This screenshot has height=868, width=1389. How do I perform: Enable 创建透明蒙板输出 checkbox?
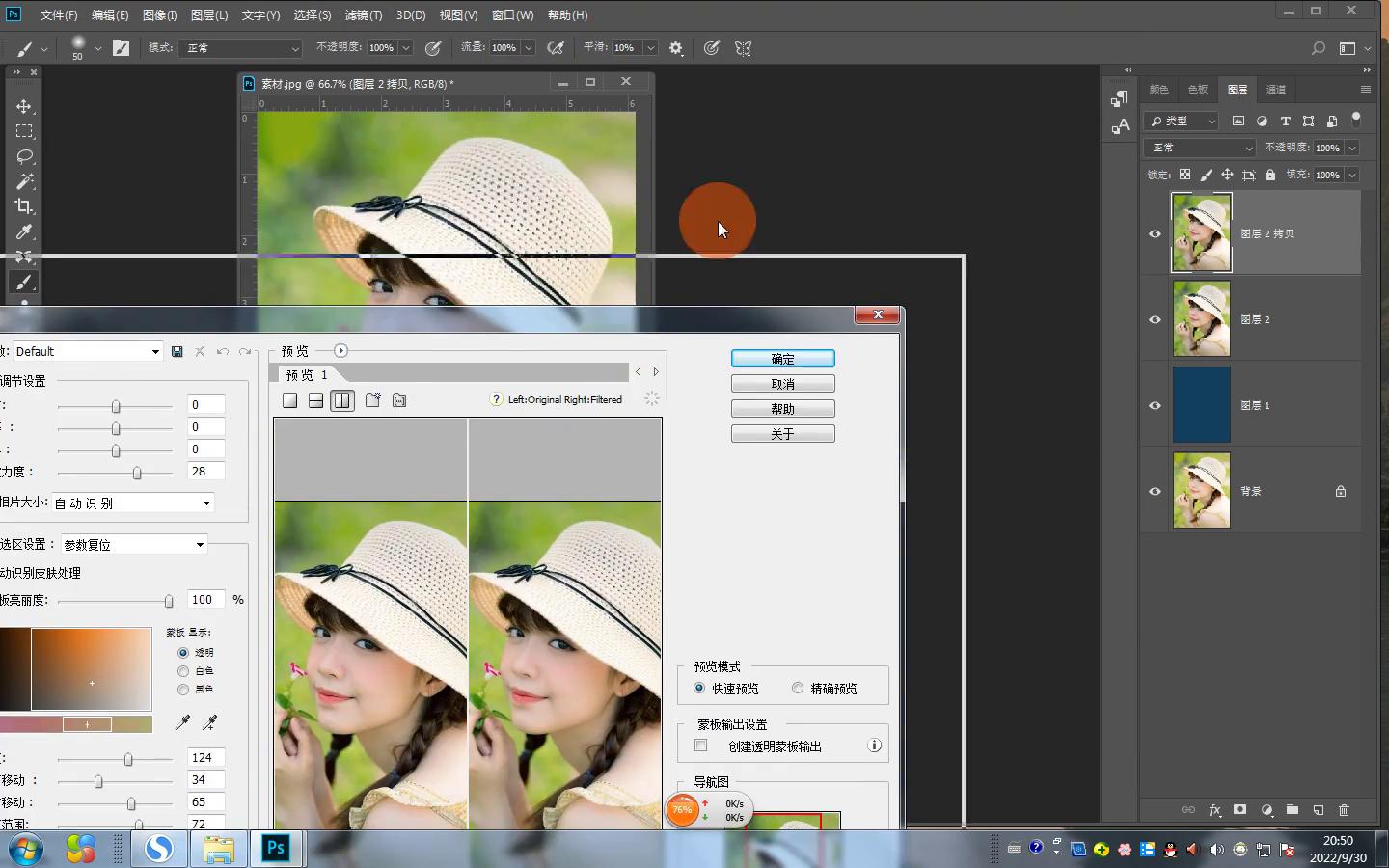pos(701,746)
